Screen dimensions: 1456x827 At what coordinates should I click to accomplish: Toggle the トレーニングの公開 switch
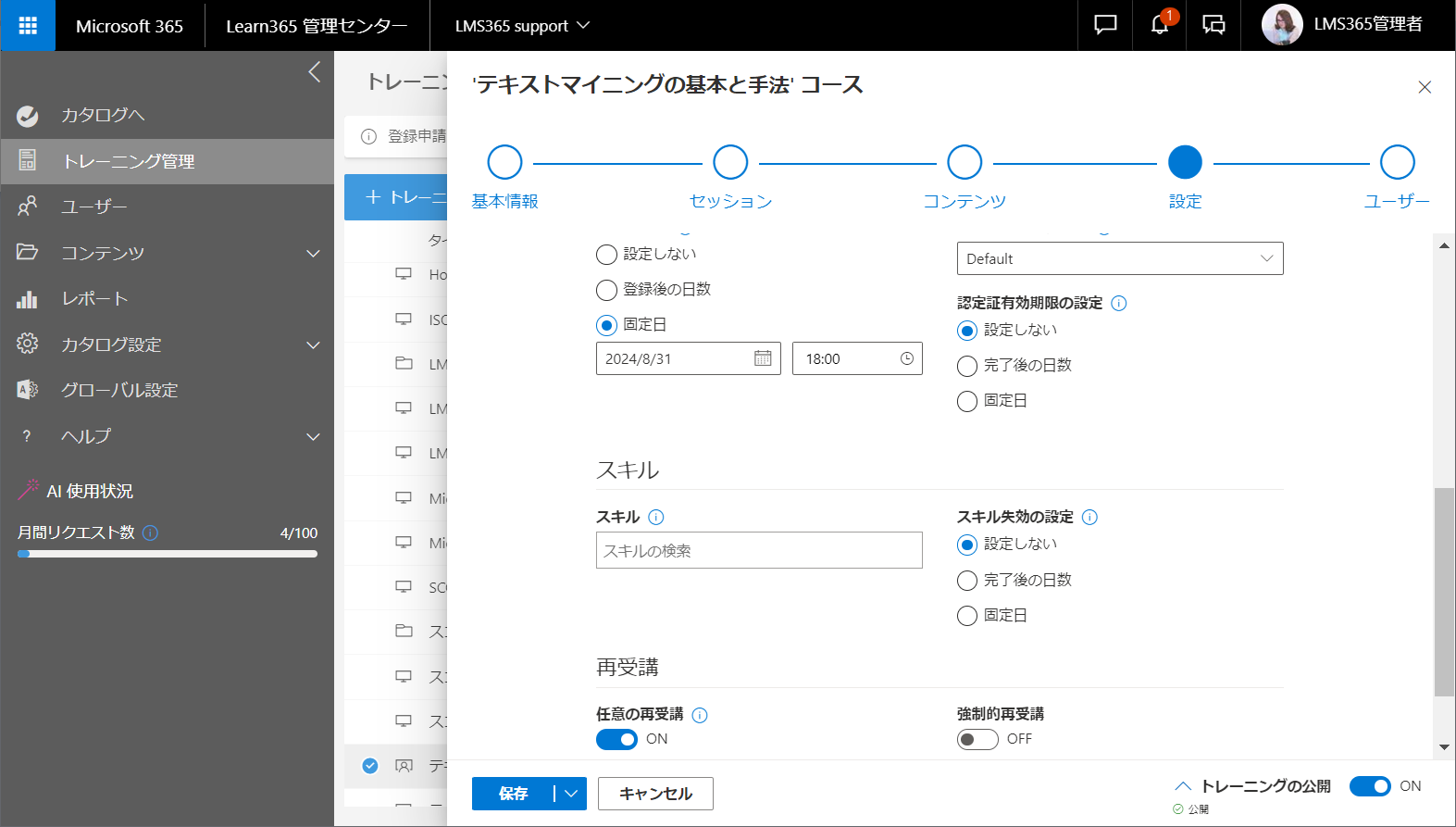click(1370, 786)
